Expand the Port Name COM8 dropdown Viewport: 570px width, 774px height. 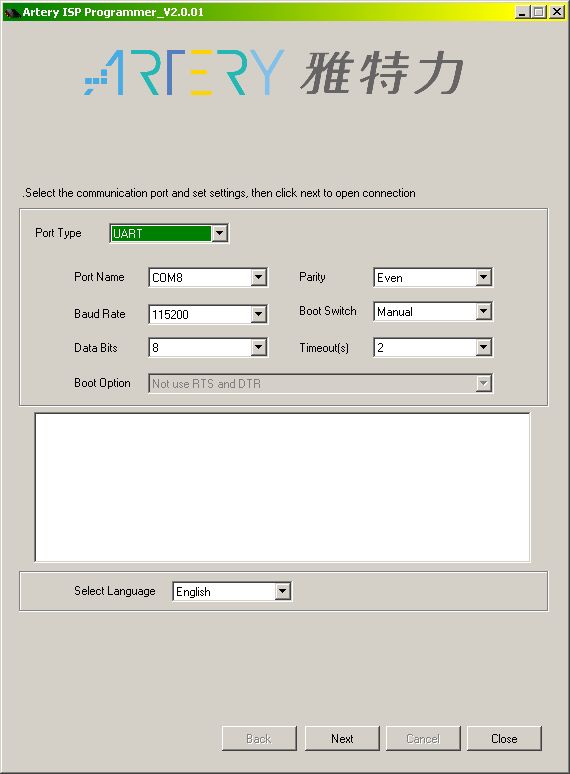click(259, 277)
